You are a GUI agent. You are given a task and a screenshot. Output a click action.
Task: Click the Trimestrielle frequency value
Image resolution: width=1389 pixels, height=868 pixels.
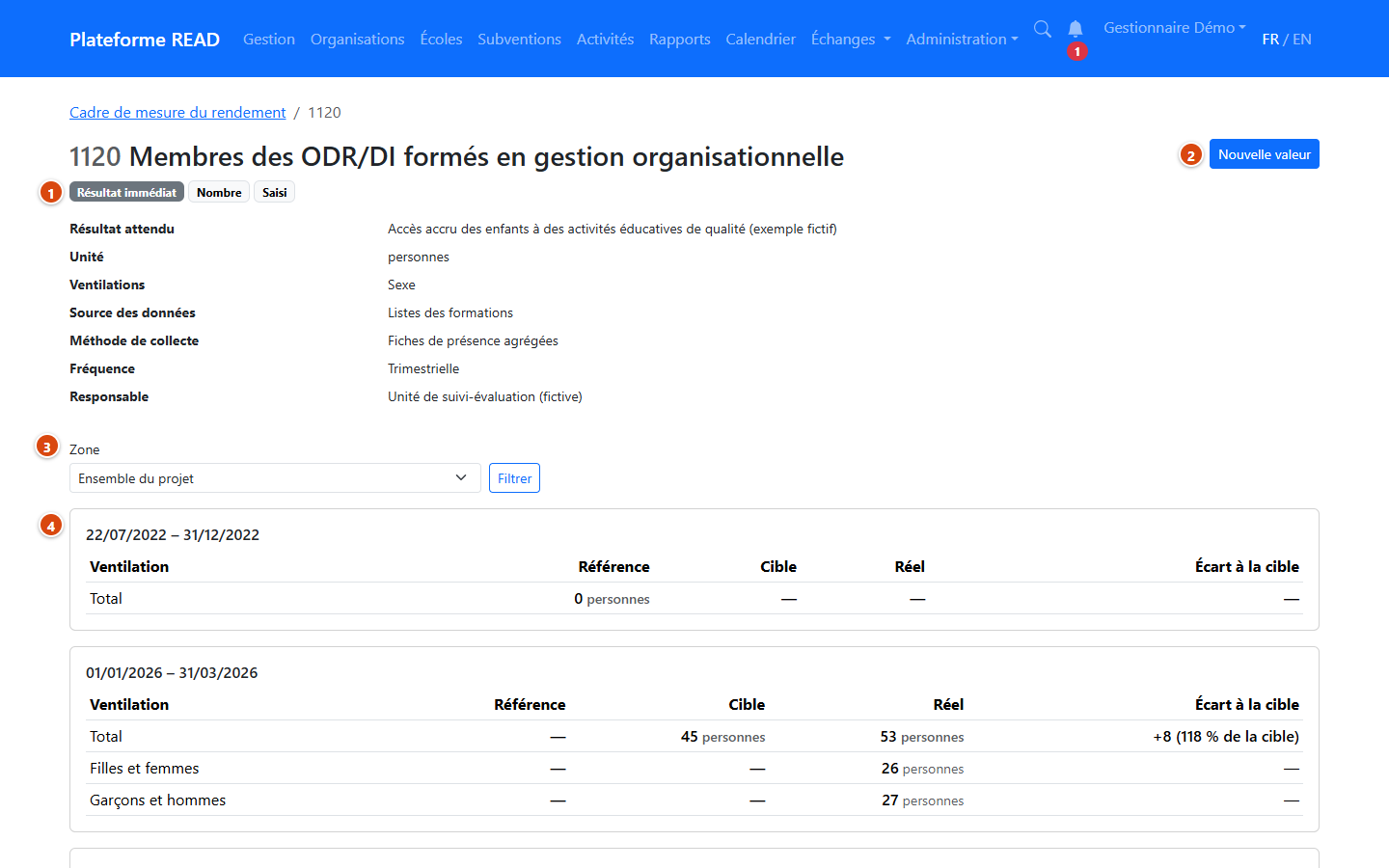(x=423, y=368)
